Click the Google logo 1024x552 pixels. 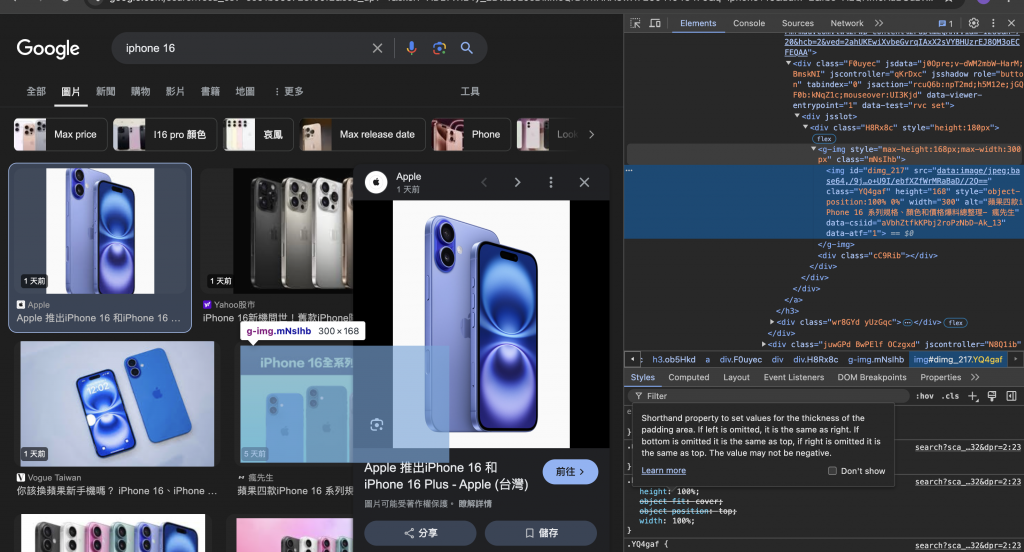(x=48, y=48)
